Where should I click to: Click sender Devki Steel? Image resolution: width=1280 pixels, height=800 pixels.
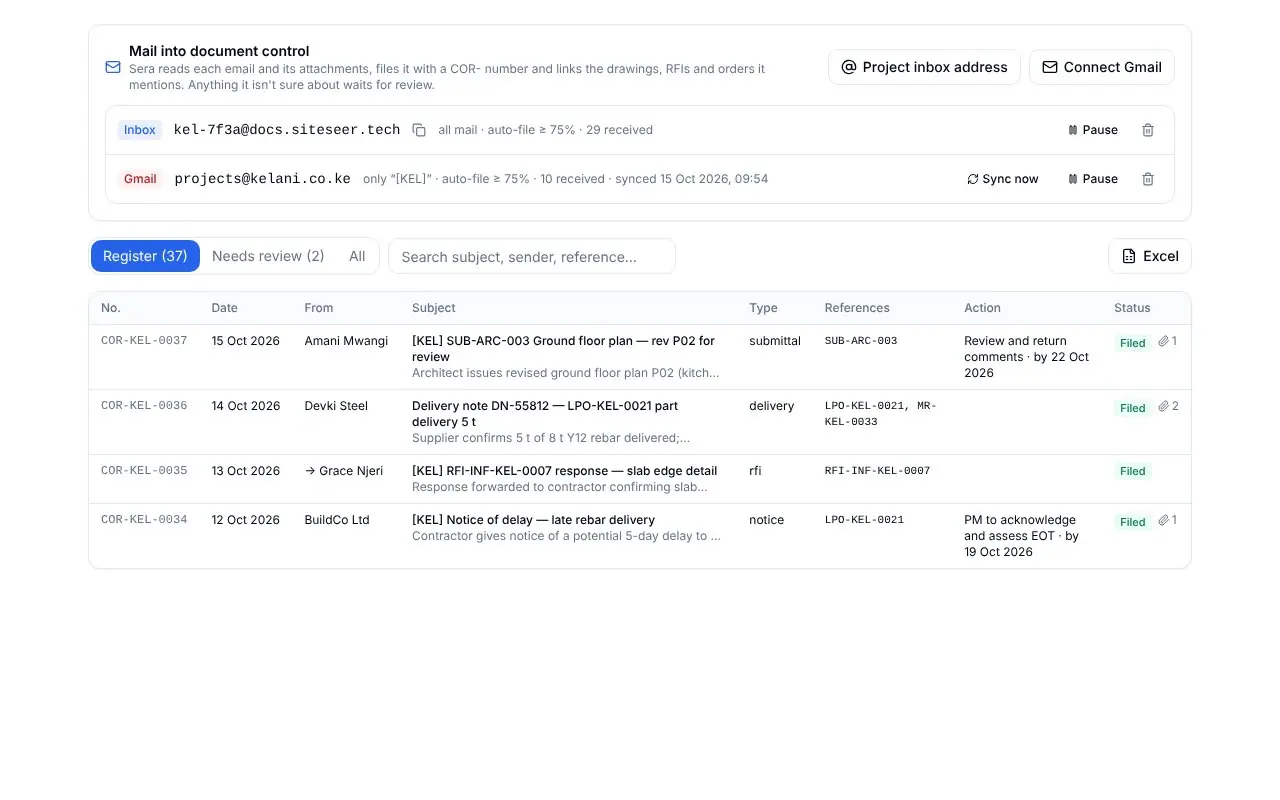336,406
